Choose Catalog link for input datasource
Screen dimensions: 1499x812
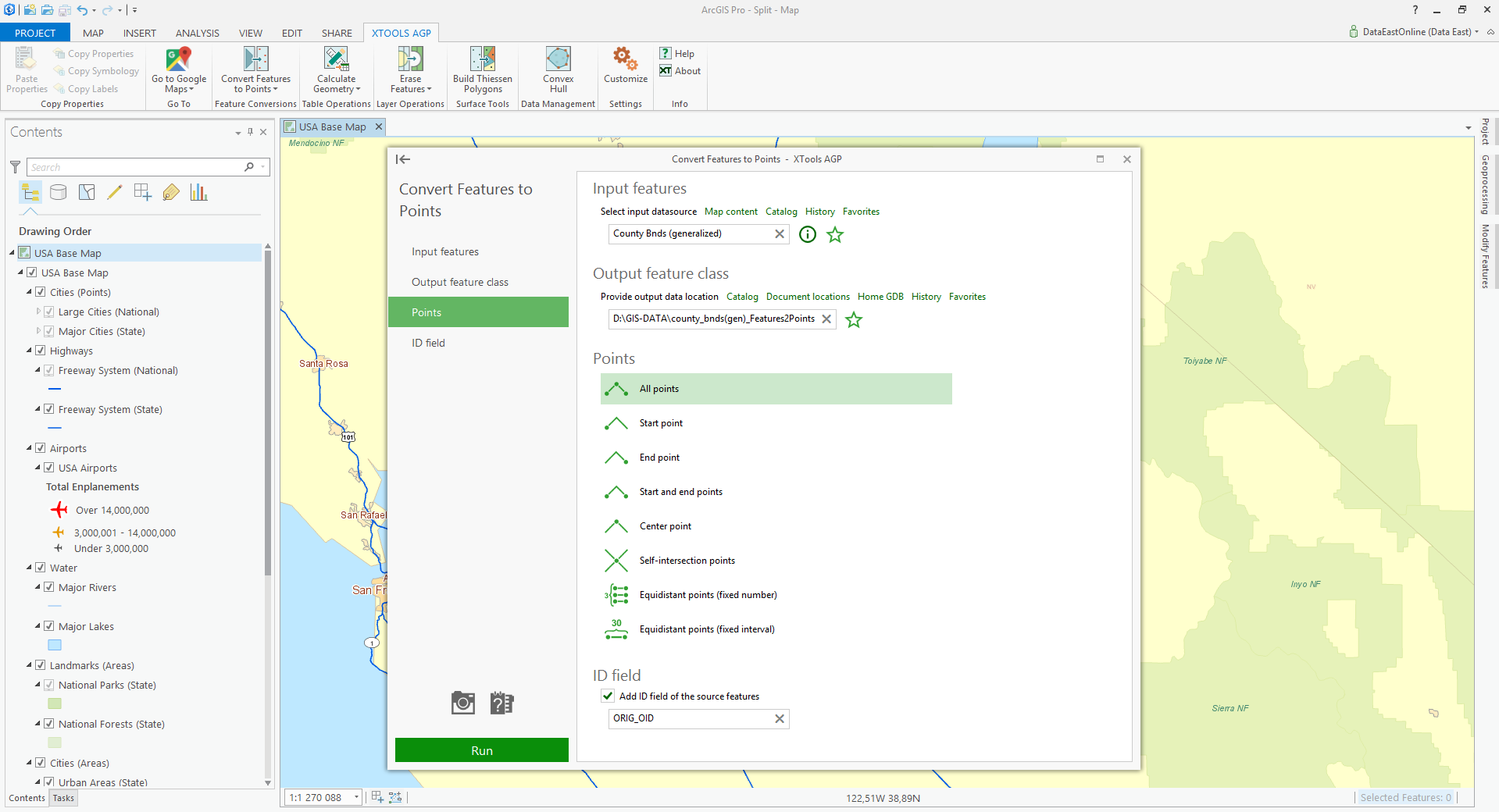pos(781,212)
